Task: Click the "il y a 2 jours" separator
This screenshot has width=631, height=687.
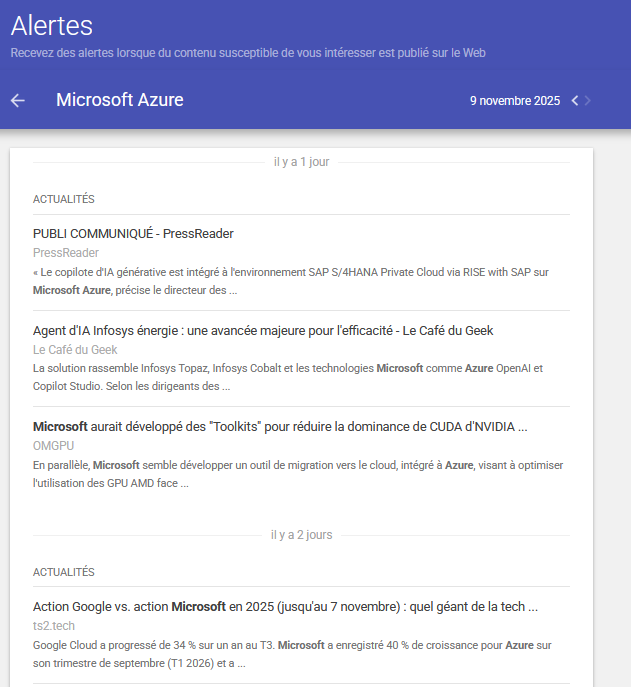Action: coord(301,535)
